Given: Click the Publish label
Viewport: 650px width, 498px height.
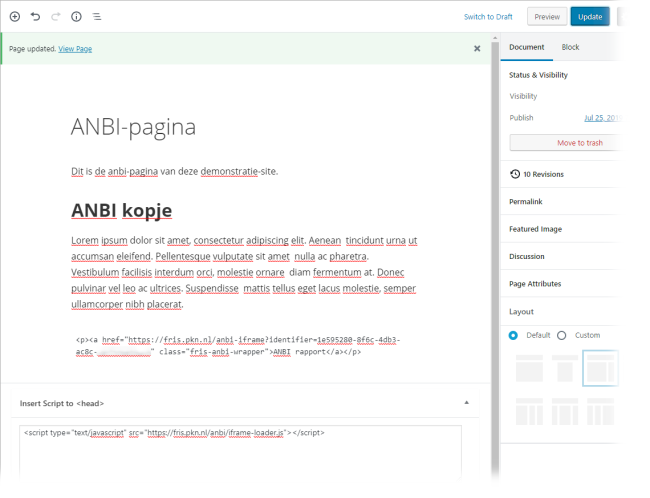Looking at the screenshot, I should [x=521, y=118].
